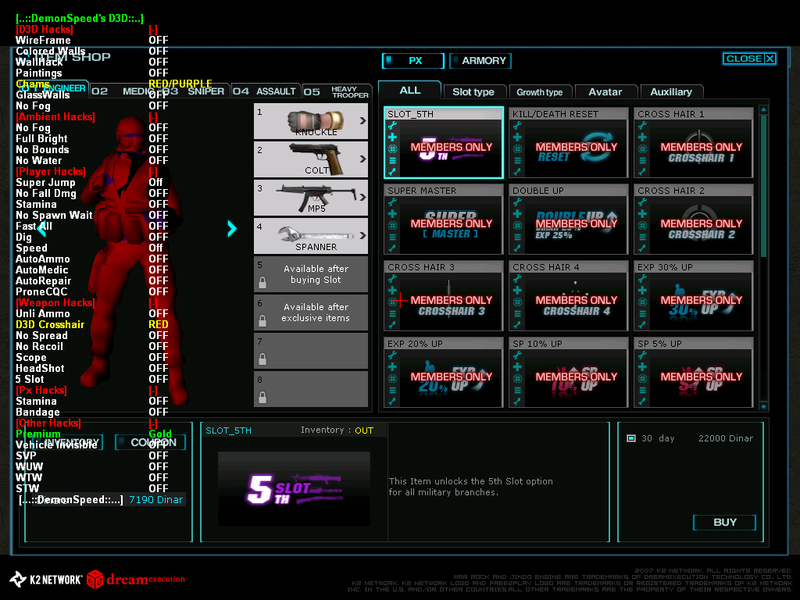
Task: Collapse the D3D Hacks section toggle
Action: 153,30
